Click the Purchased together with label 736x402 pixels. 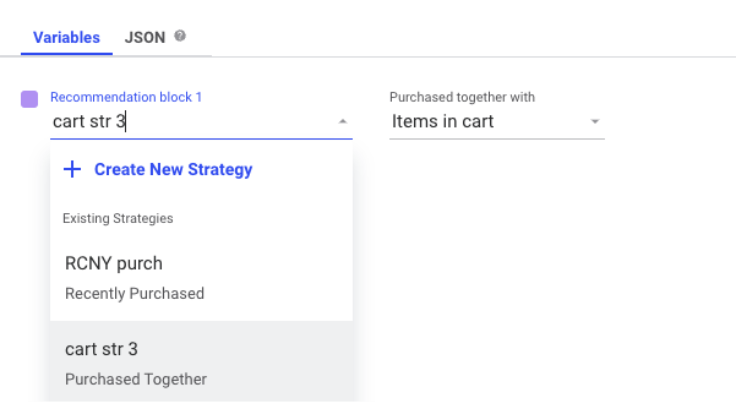[x=462, y=97]
